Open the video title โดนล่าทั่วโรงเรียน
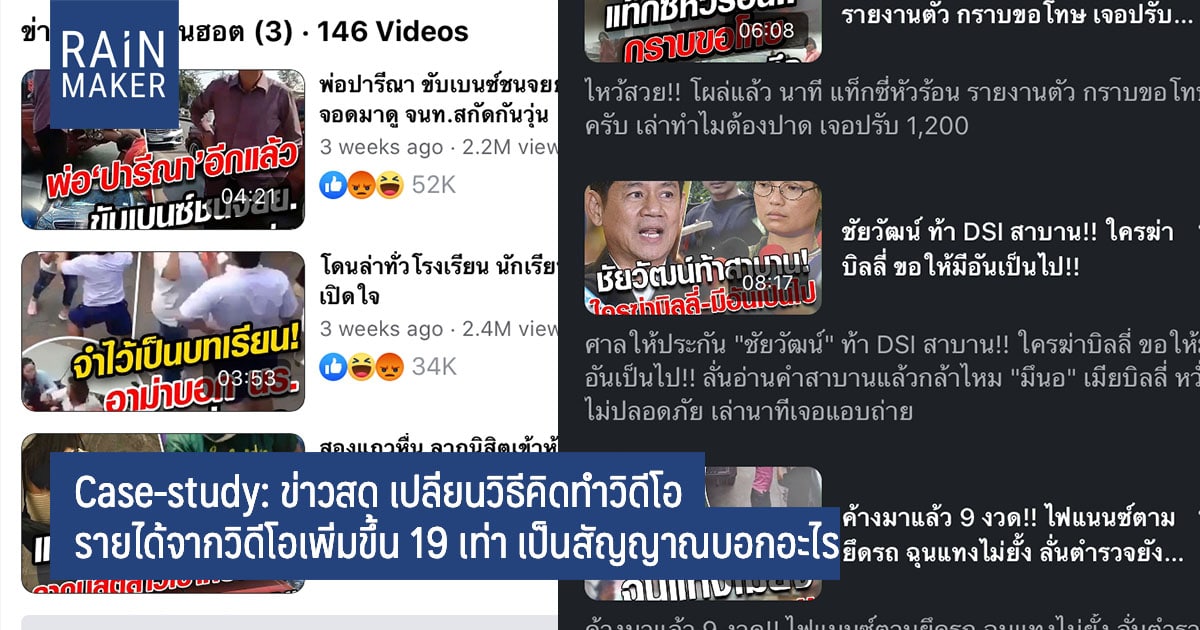 (x=438, y=281)
